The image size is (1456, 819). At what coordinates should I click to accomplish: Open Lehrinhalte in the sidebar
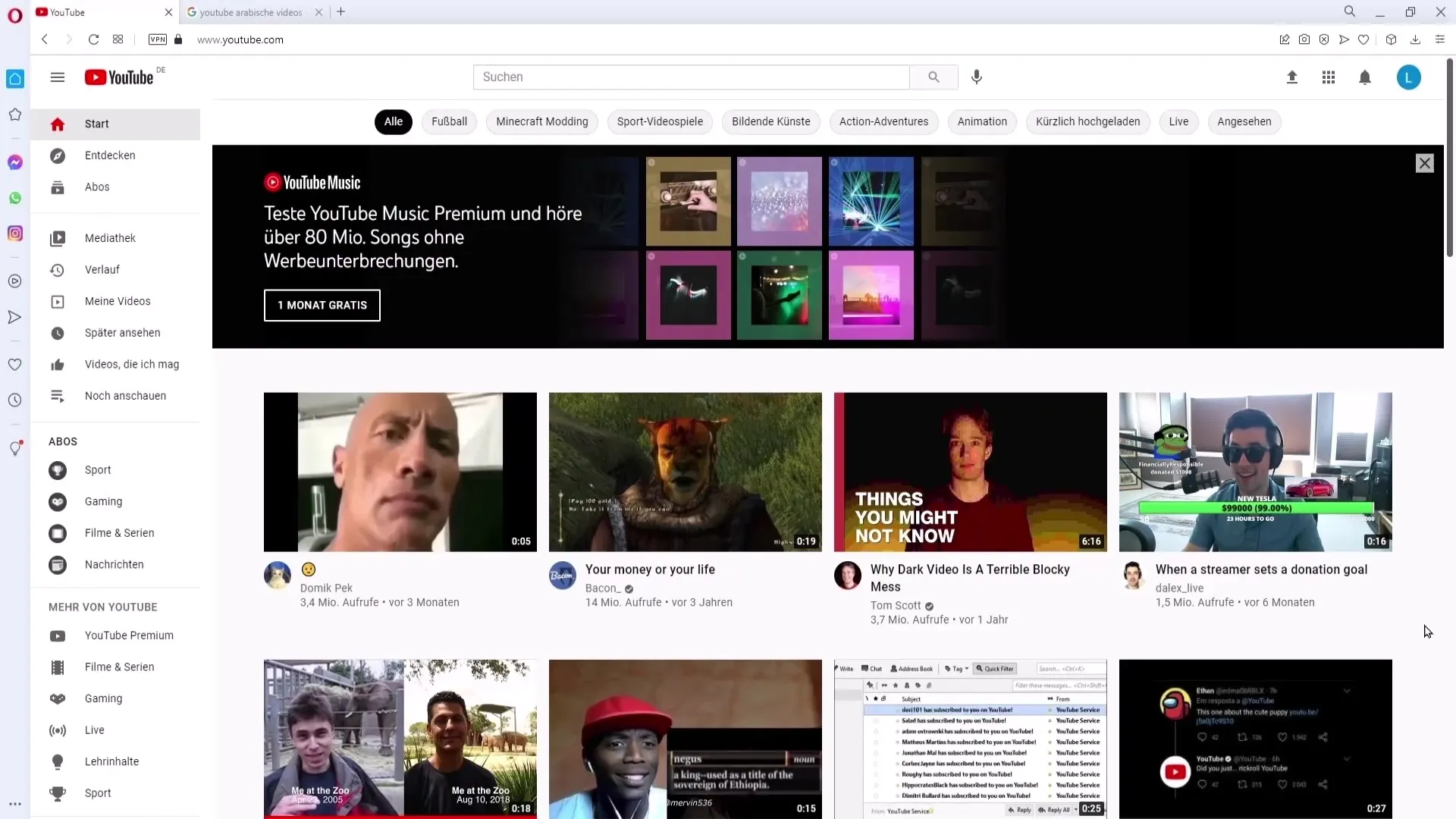point(115,761)
